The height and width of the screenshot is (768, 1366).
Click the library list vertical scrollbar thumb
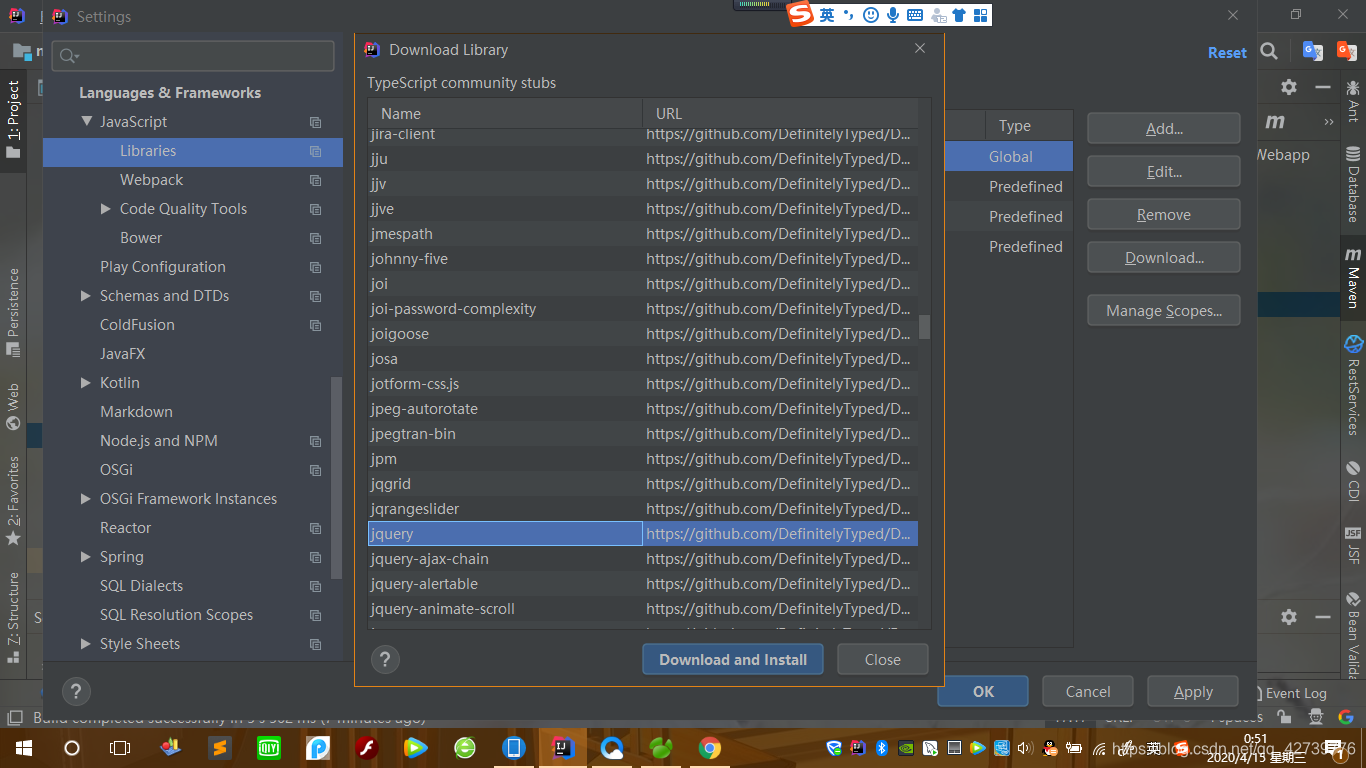(925, 327)
